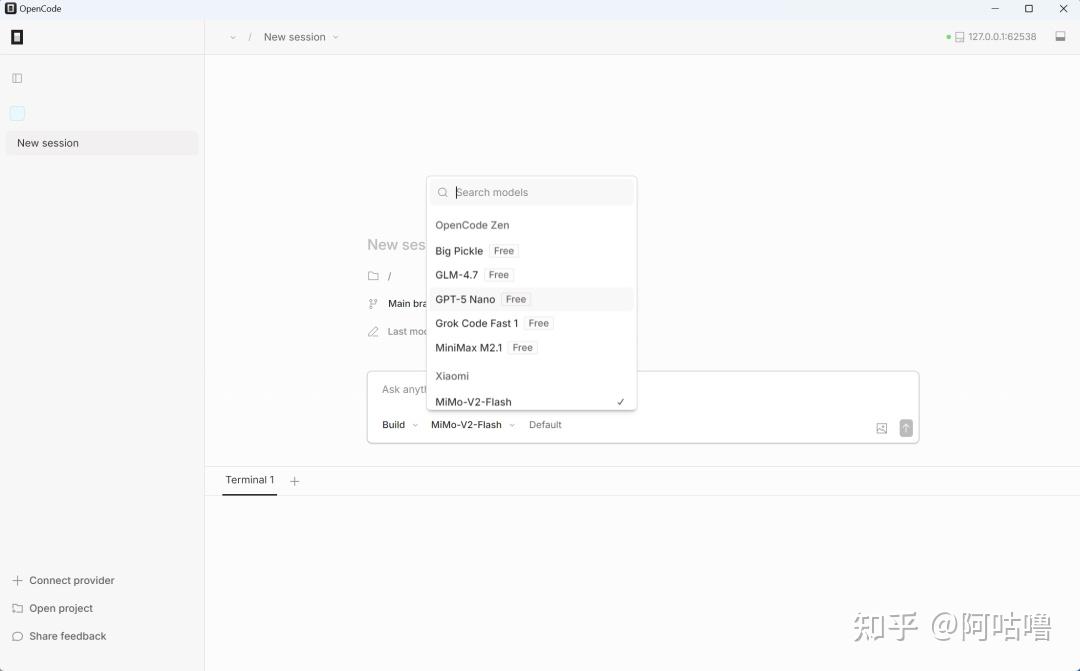Toggle the sidebar panel icon
The height and width of the screenshot is (671, 1080).
17,79
